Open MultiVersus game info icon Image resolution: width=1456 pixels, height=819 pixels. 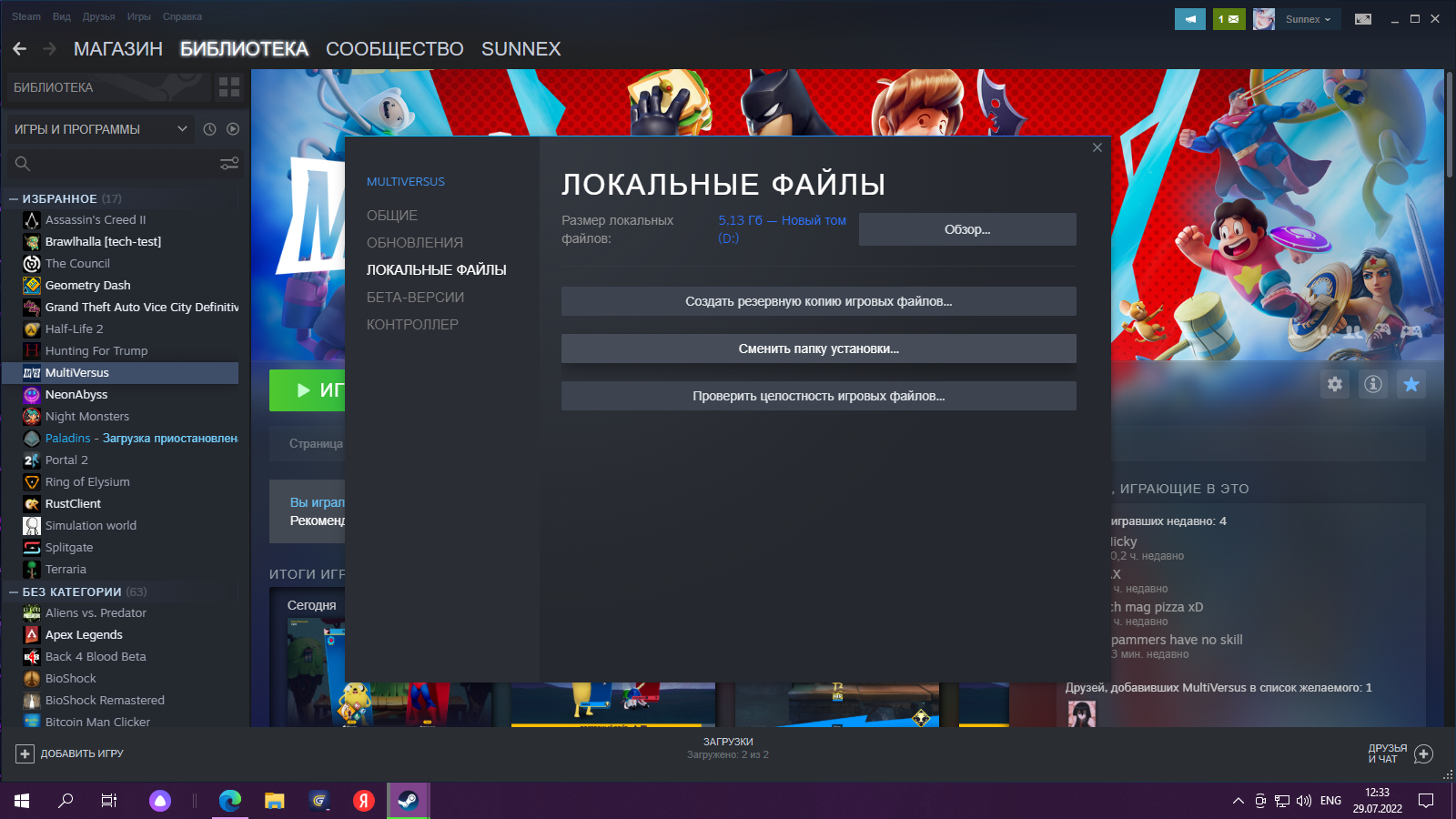click(1373, 384)
